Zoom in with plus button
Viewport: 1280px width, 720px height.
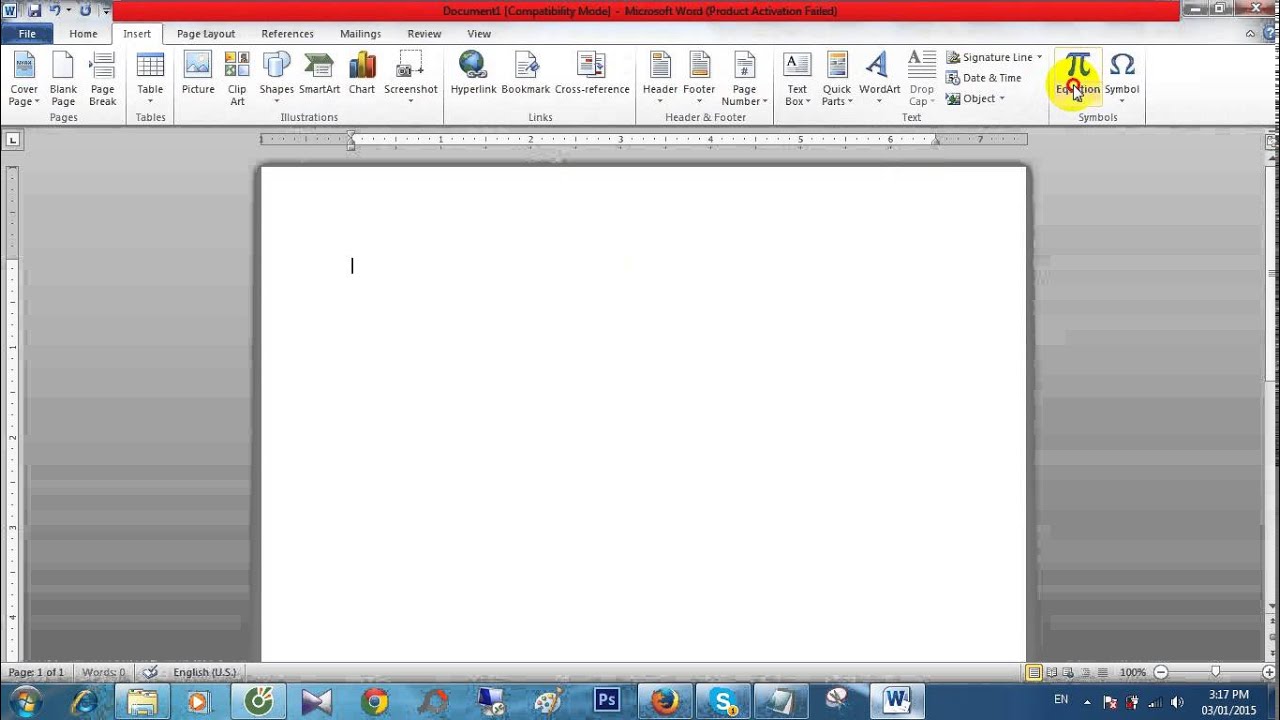(1269, 672)
